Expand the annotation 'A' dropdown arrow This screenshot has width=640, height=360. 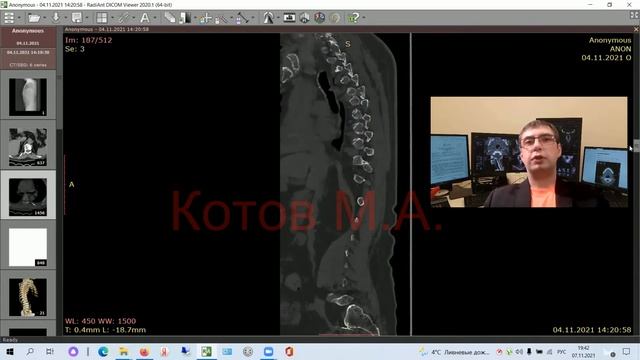click(154, 18)
